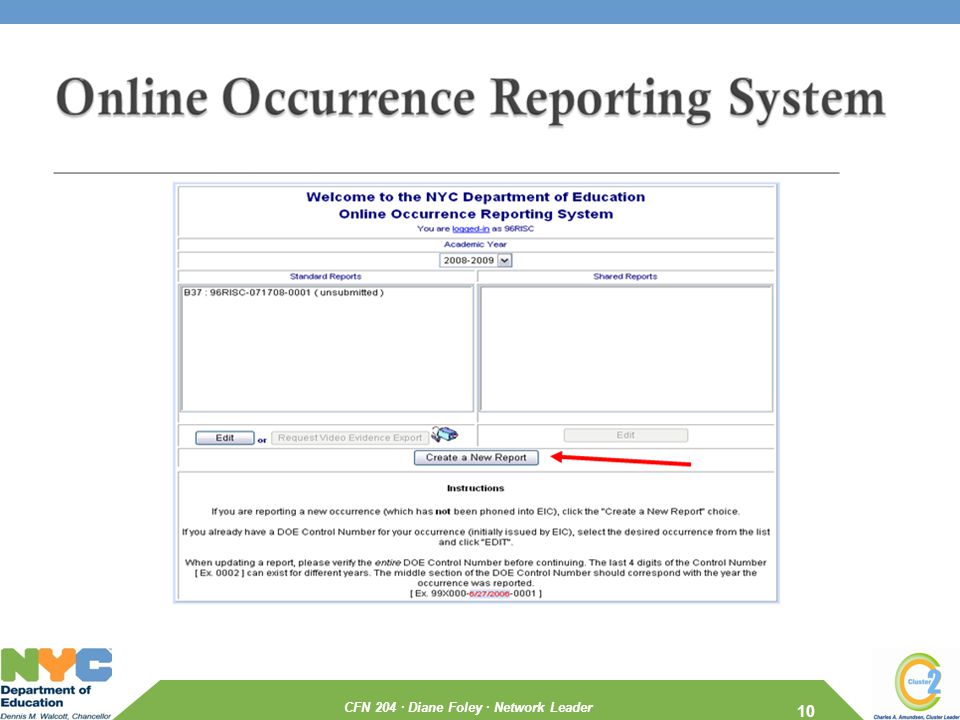Click the CFN 204 Diane Foley footer text

coord(468,707)
